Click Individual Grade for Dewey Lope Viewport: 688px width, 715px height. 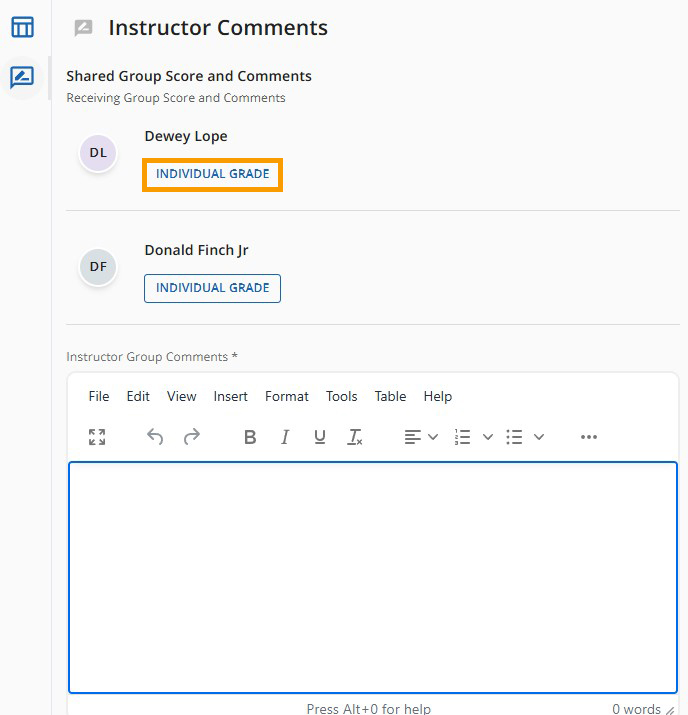point(212,174)
